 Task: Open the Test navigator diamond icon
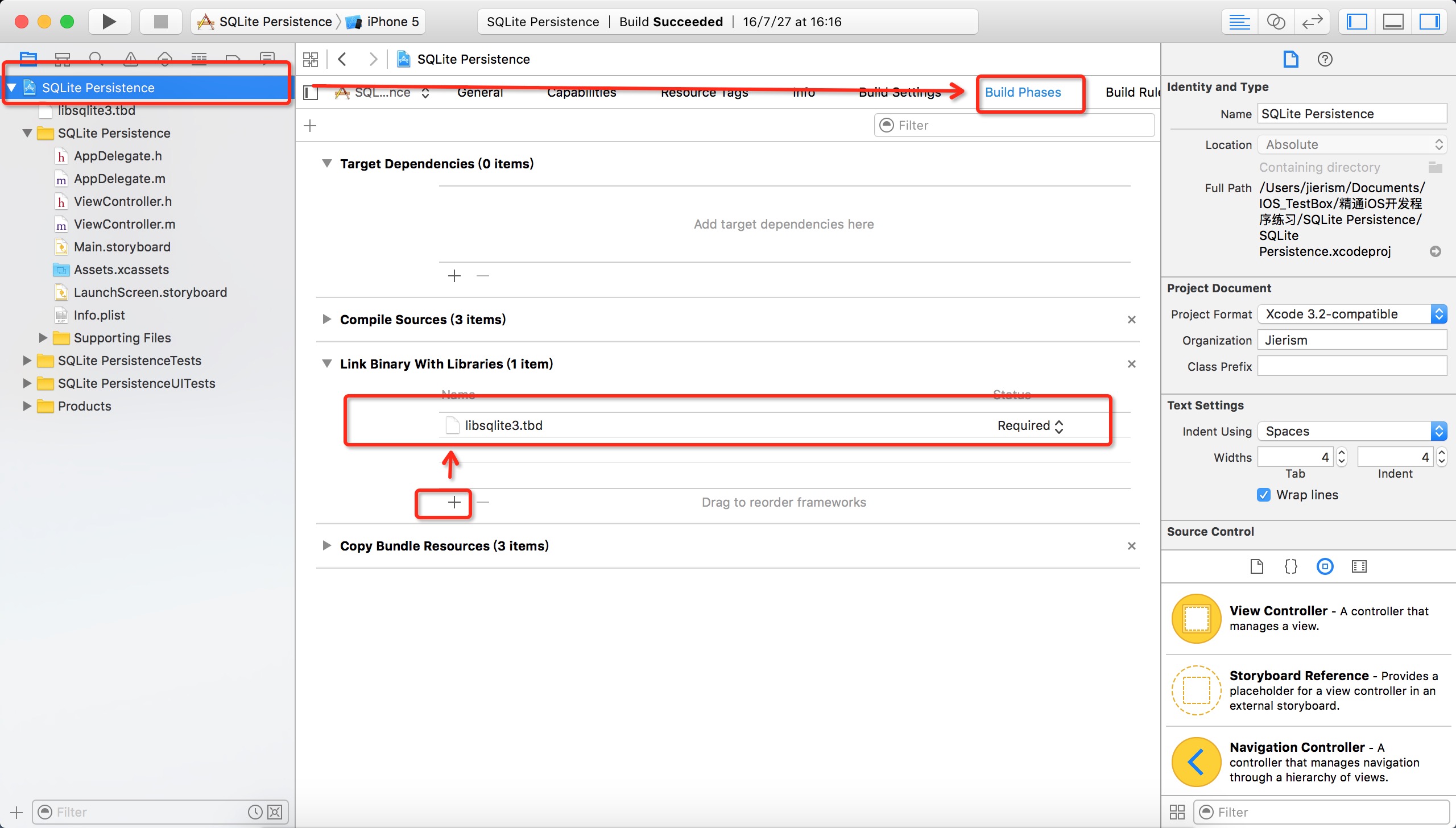pos(165,58)
